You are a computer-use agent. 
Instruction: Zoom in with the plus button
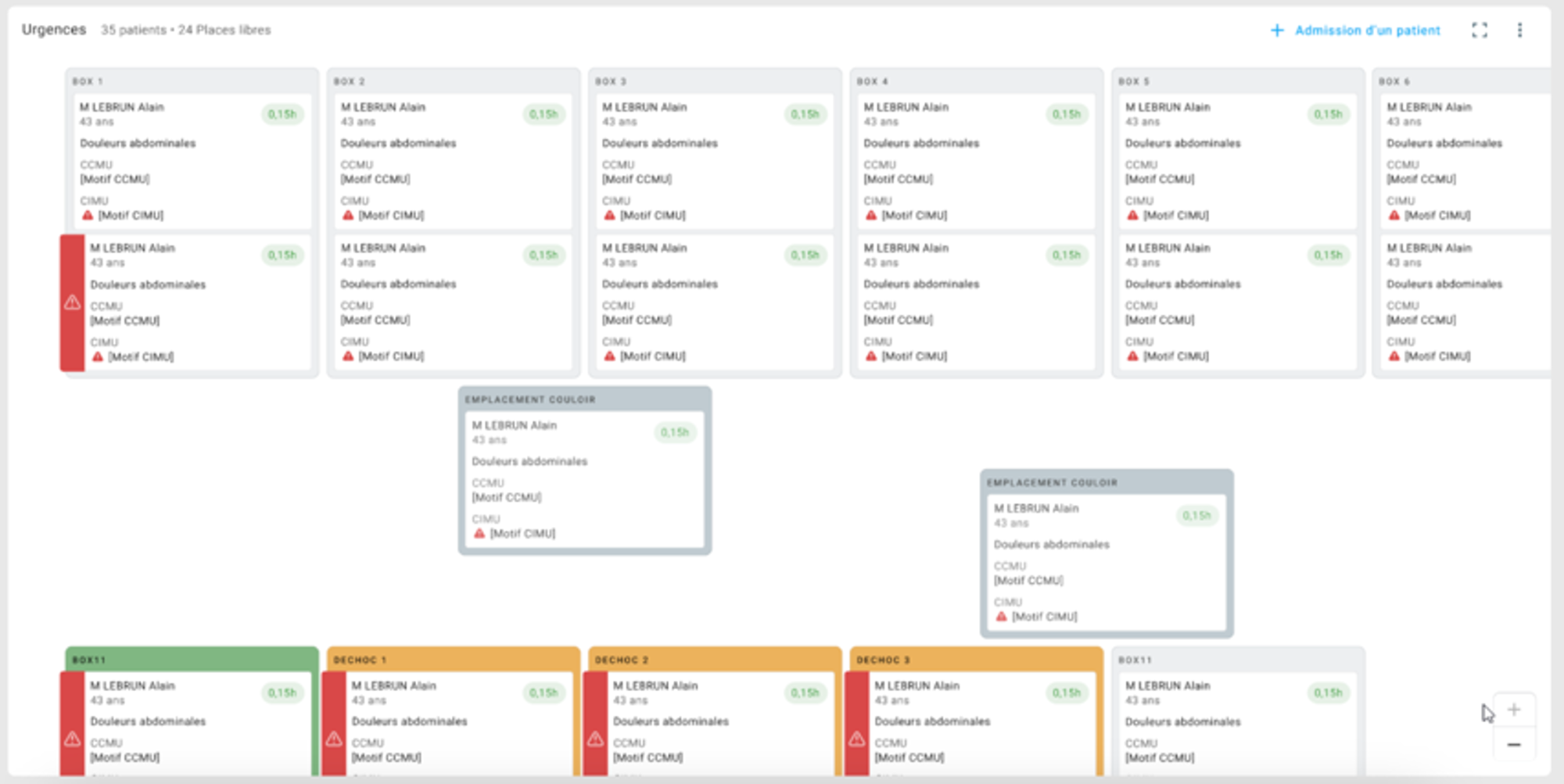(1514, 710)
